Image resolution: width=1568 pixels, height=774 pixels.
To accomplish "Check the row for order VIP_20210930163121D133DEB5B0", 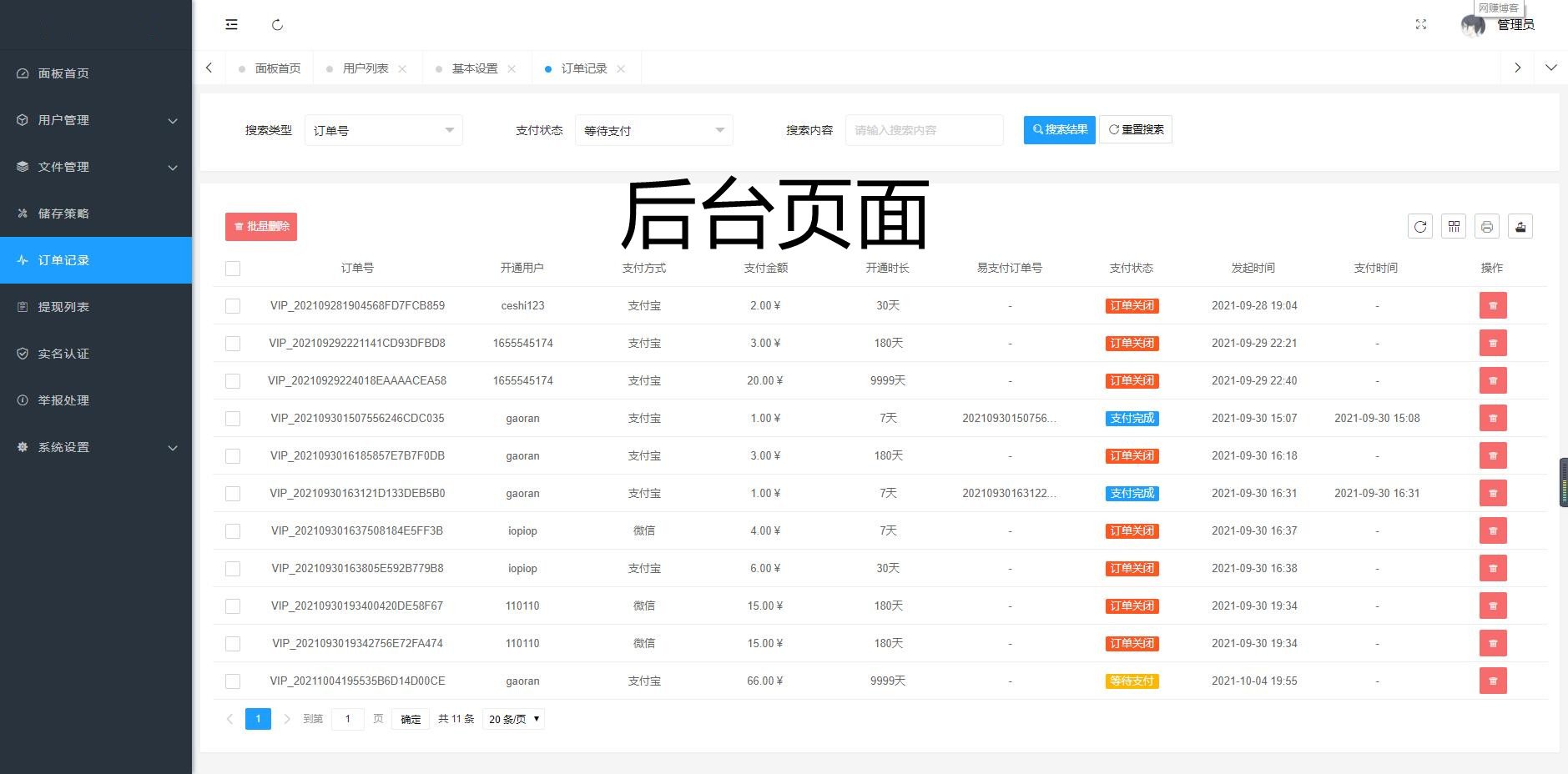I will (233, 494).
